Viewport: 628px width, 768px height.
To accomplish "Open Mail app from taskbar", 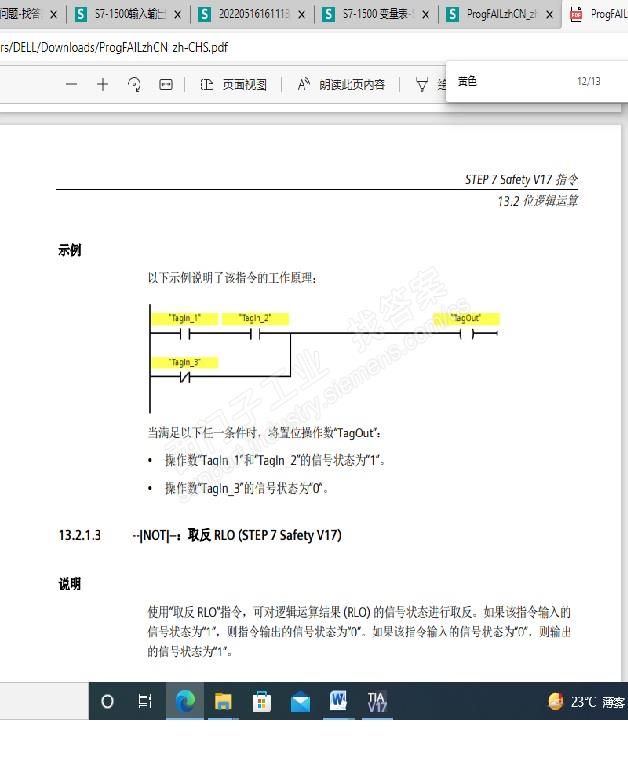I will coord(300,701).
